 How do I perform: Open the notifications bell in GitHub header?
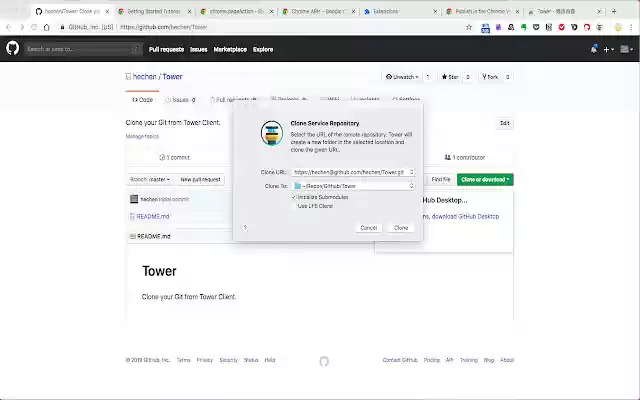tap(594, 49)
